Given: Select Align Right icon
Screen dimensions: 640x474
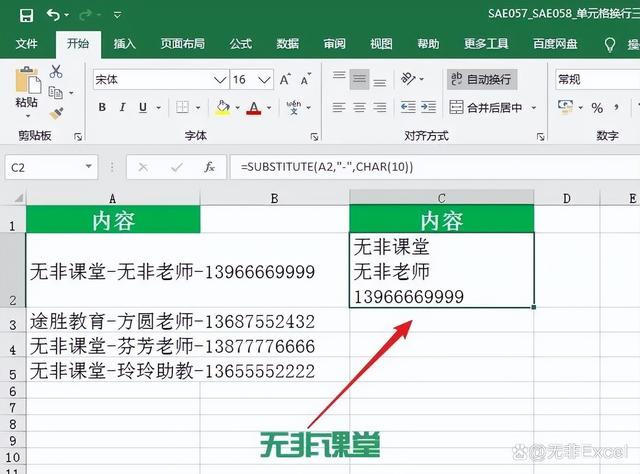Looking at the screenshot, I should (x=380, y=107).
